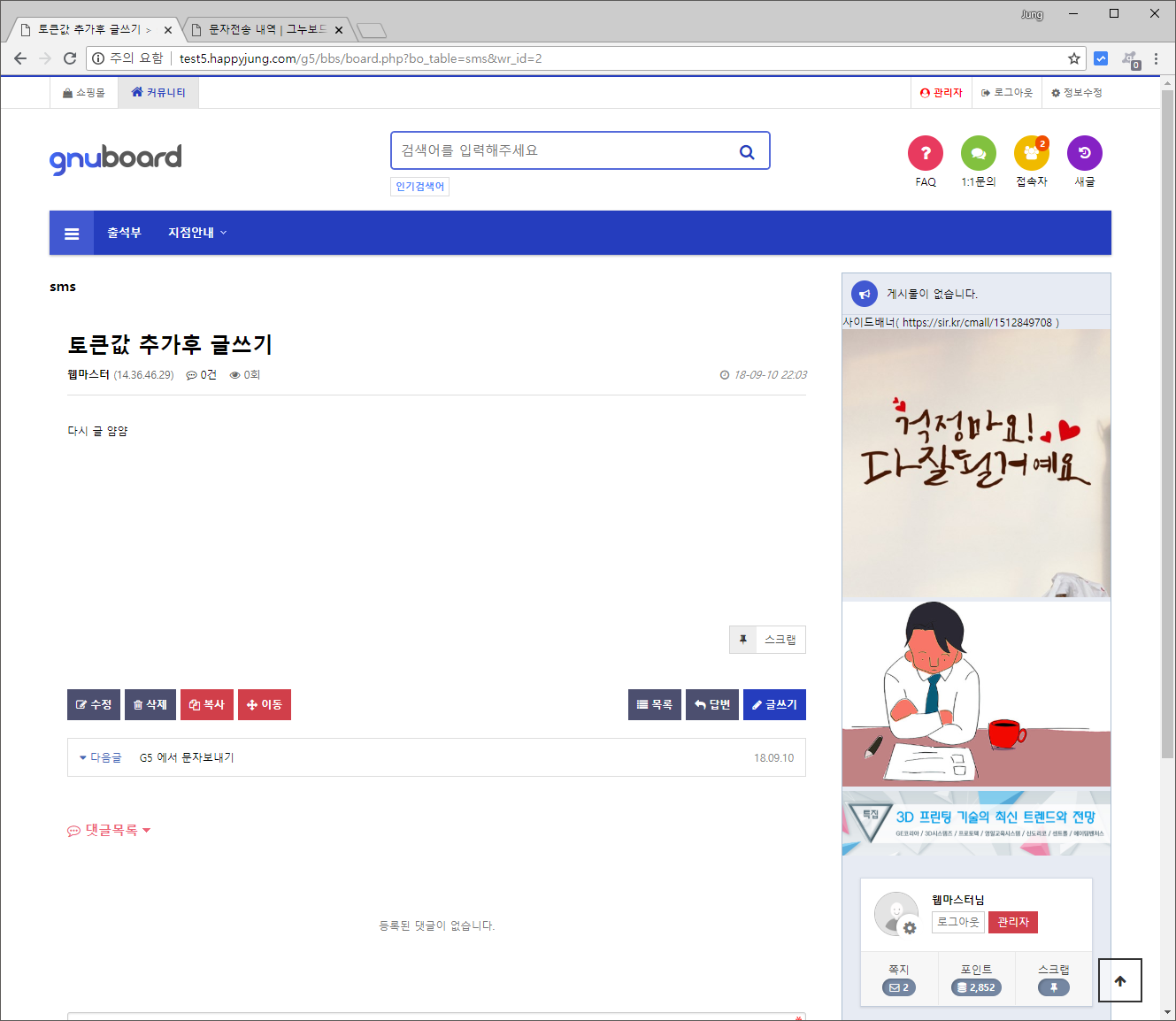Click the 글쓰기 write button
This screenshot has height=1021, width=1176.
coord(773,704)
